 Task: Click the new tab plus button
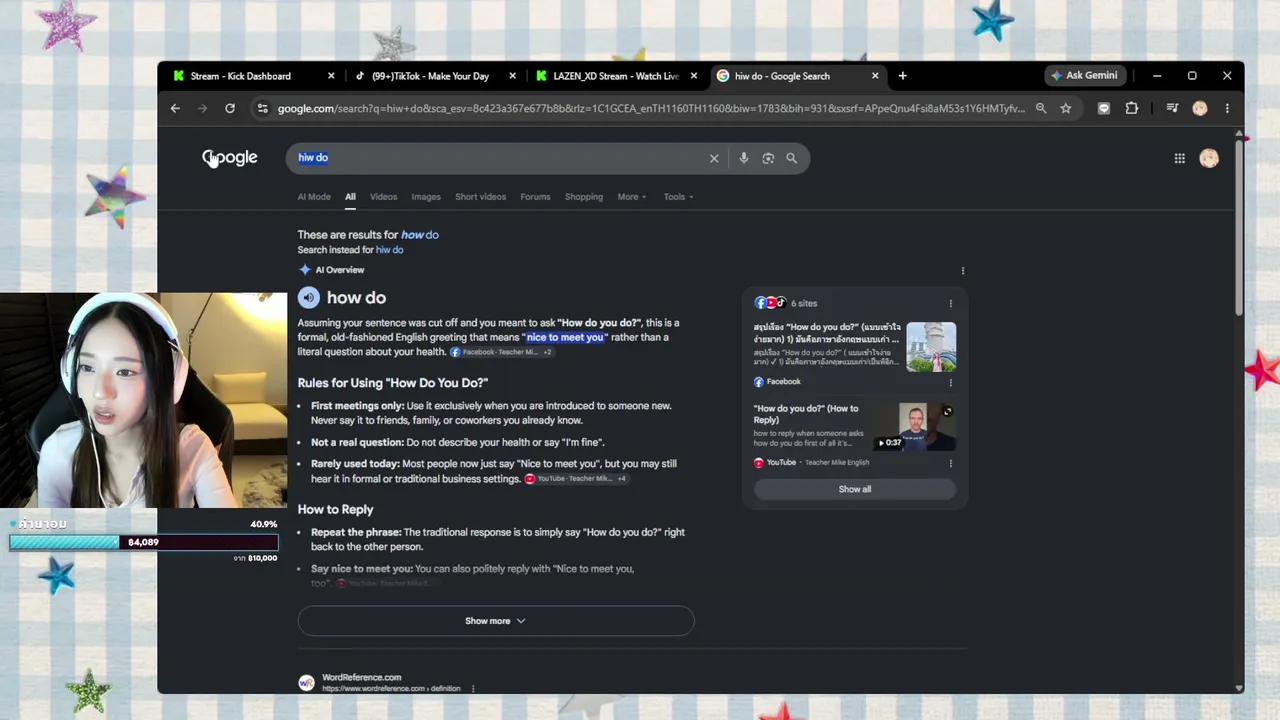pyautogui.click(x=902, y=76)
